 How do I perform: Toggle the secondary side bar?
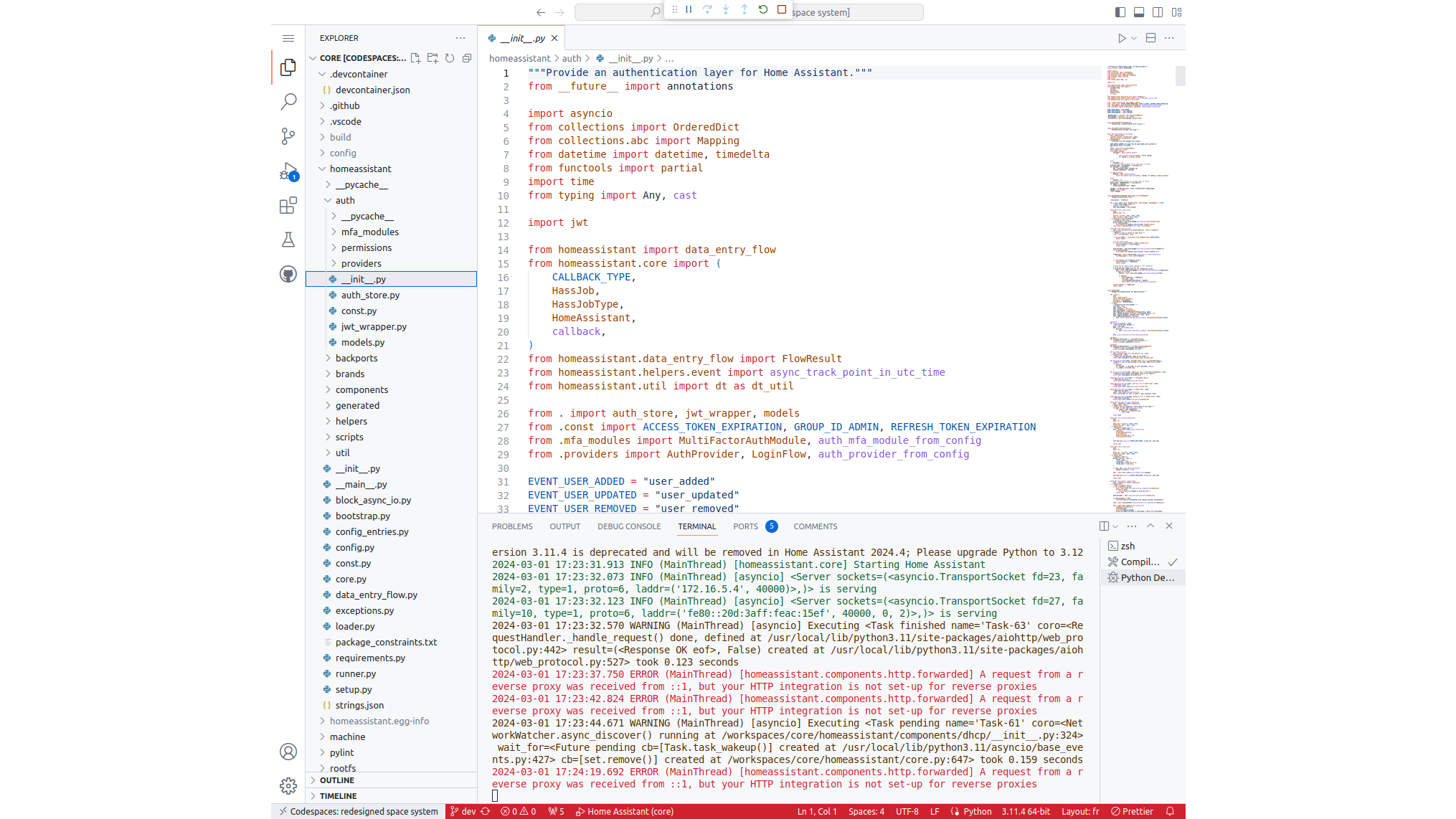[x=1158, y=12]
